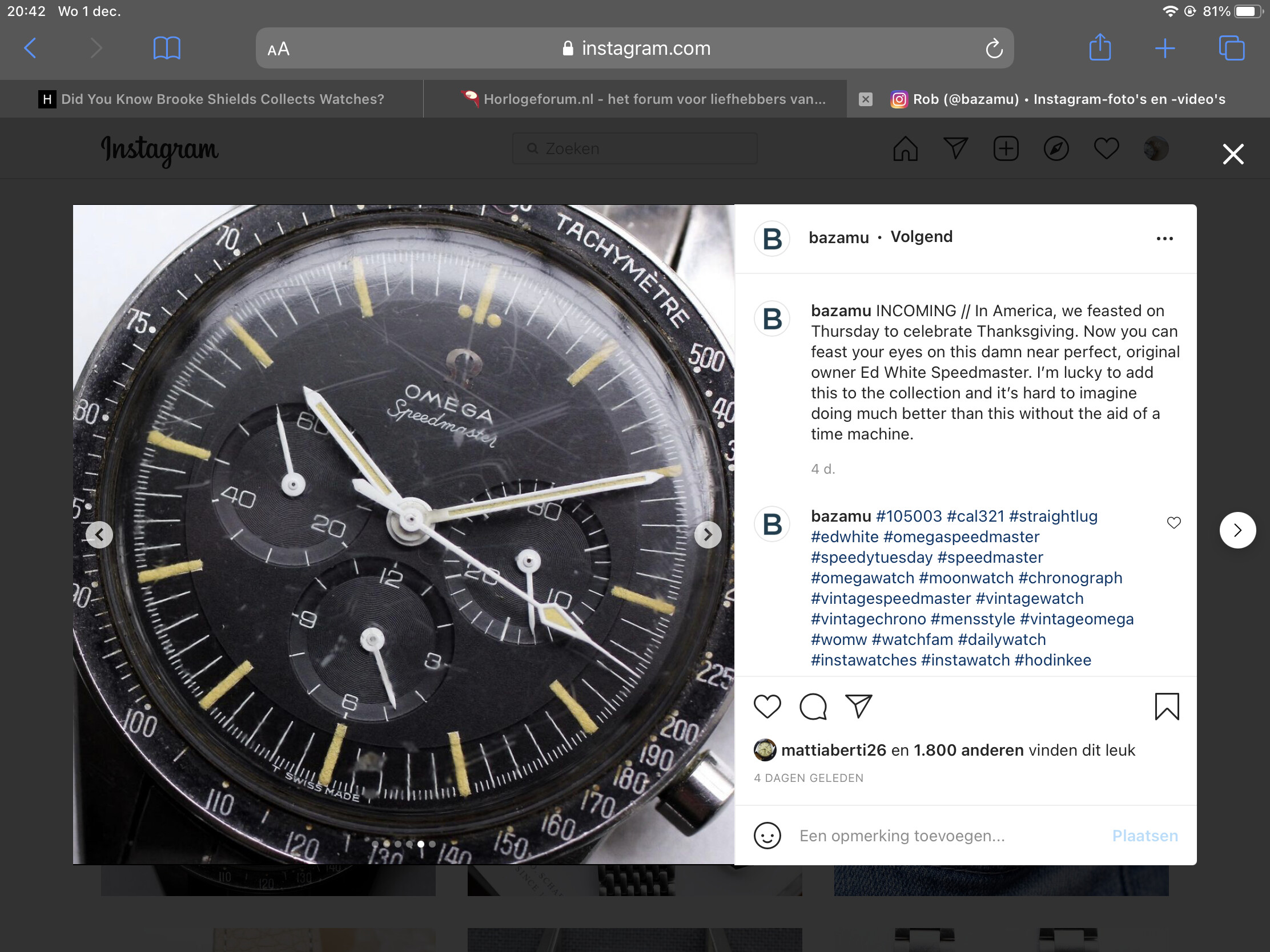Open Safari bookmarks book icon
Screen dimensions: 1270x952
click(x=167, y=48)
